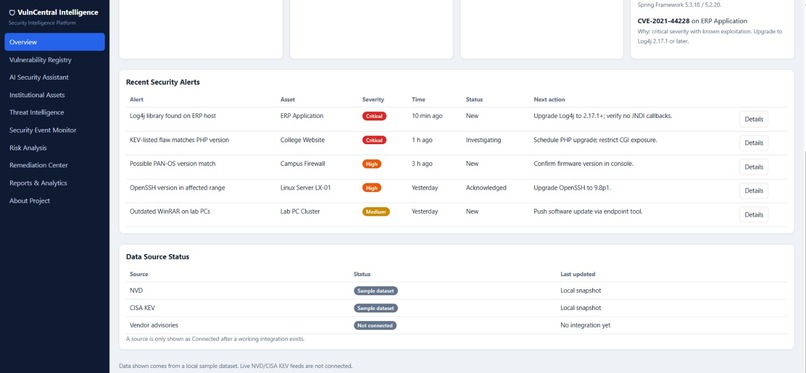Click 'Investigating' status cell
This screenshot has height=373, width=806.
(483, 140)
